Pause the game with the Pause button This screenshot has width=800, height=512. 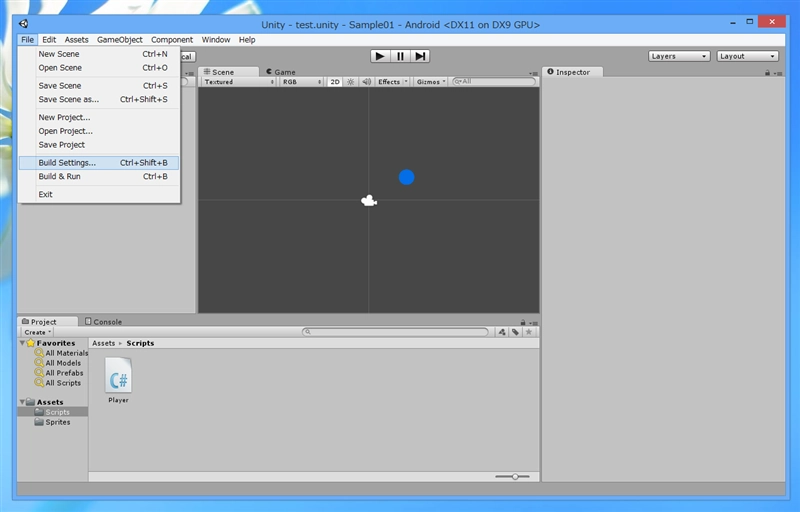[x=400, y=56]
